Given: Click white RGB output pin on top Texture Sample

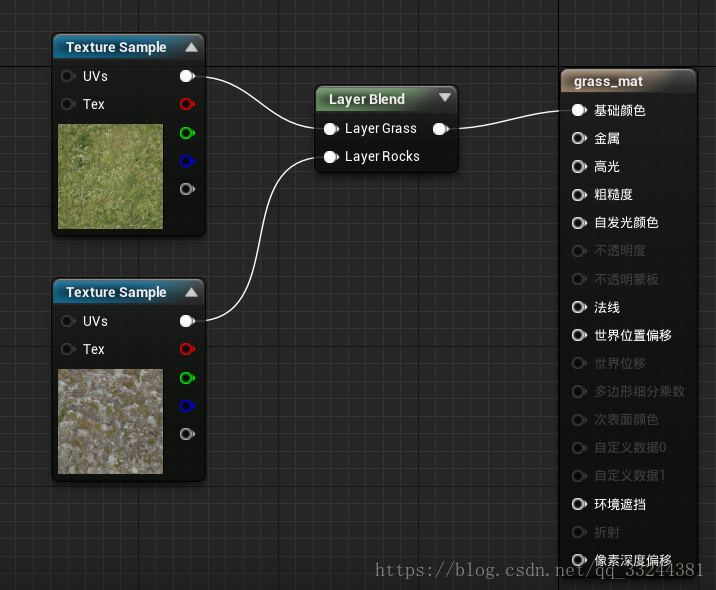Looking at the screenshot, I should 187,76.
